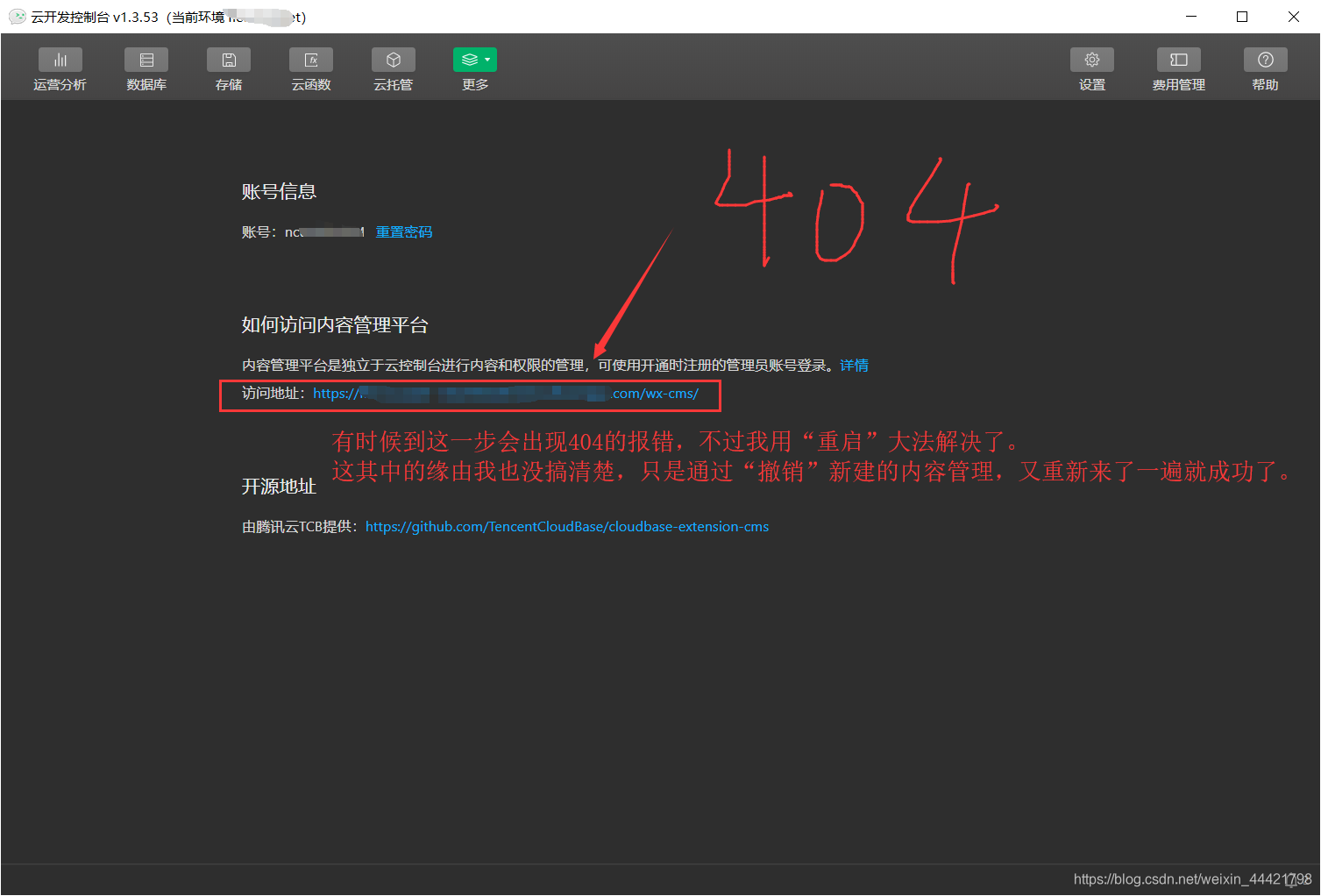This screenshot has width=1321, height=896.
Task: Click the 开源地址 heading
Action: tap(279, 487)
